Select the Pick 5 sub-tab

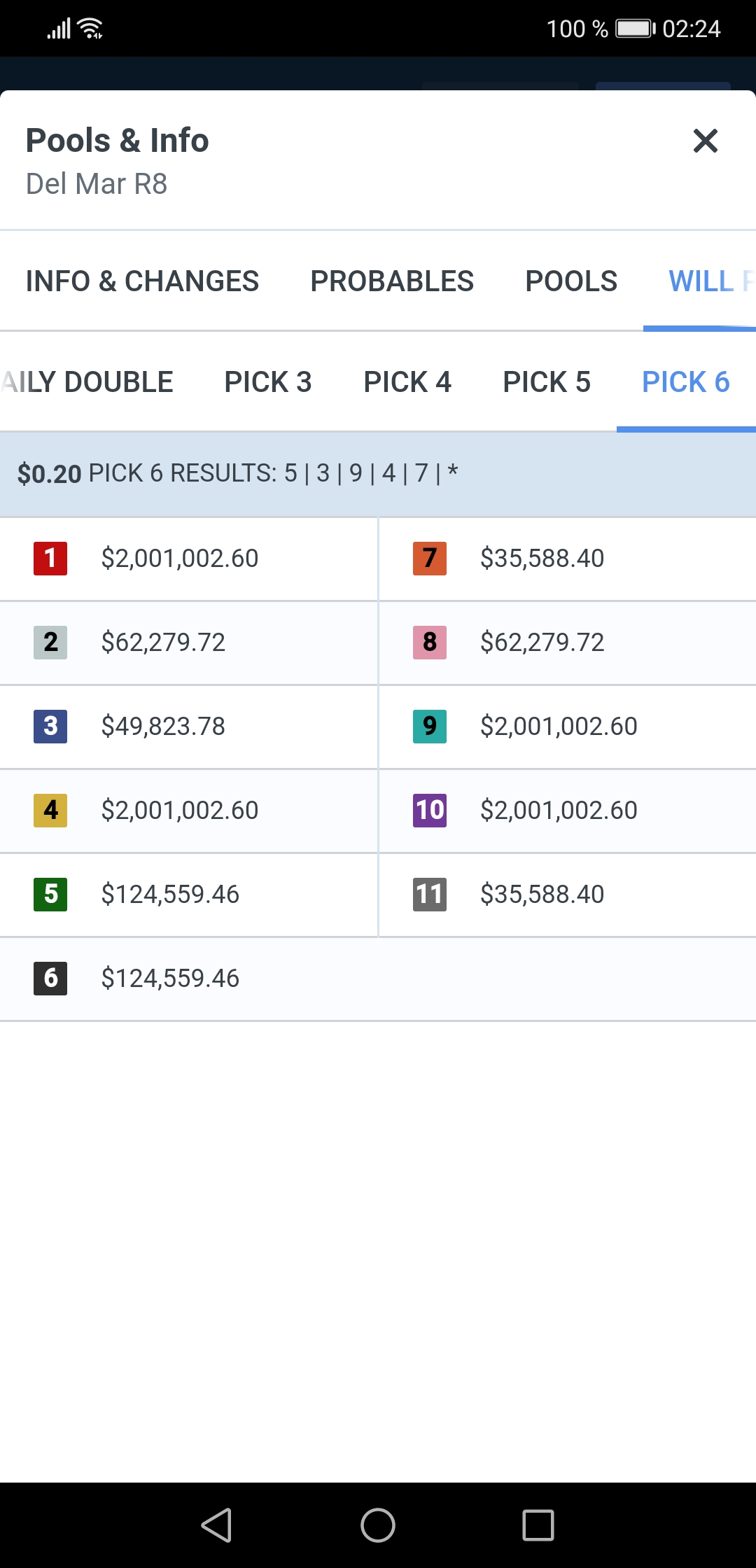pos(547,382)
